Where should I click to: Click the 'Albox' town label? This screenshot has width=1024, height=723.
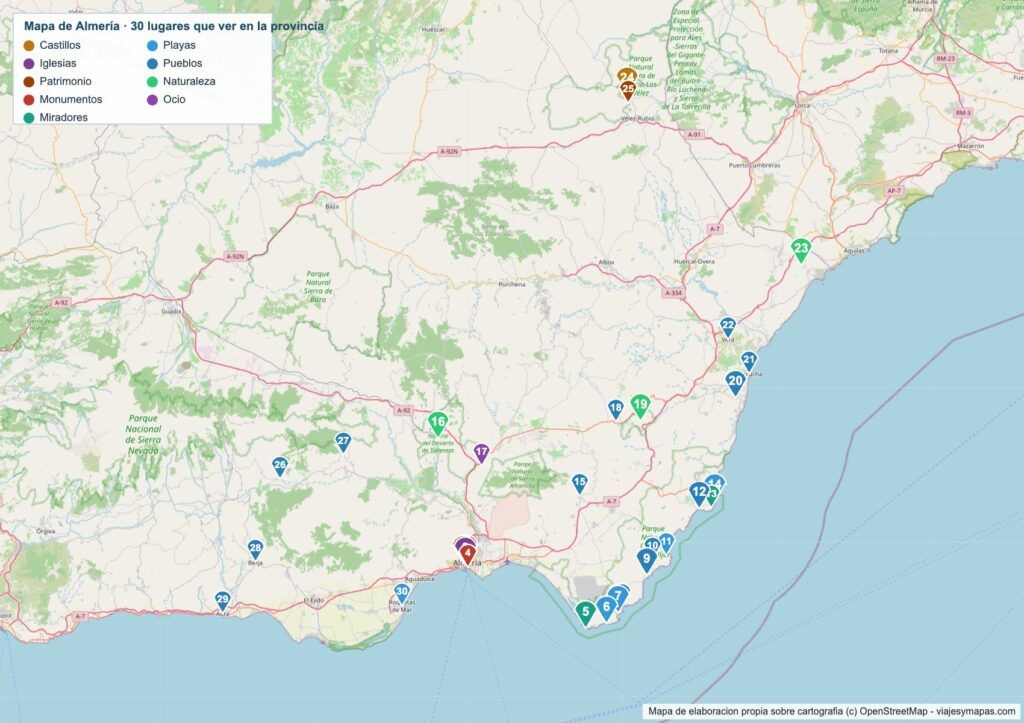(606, 262)
